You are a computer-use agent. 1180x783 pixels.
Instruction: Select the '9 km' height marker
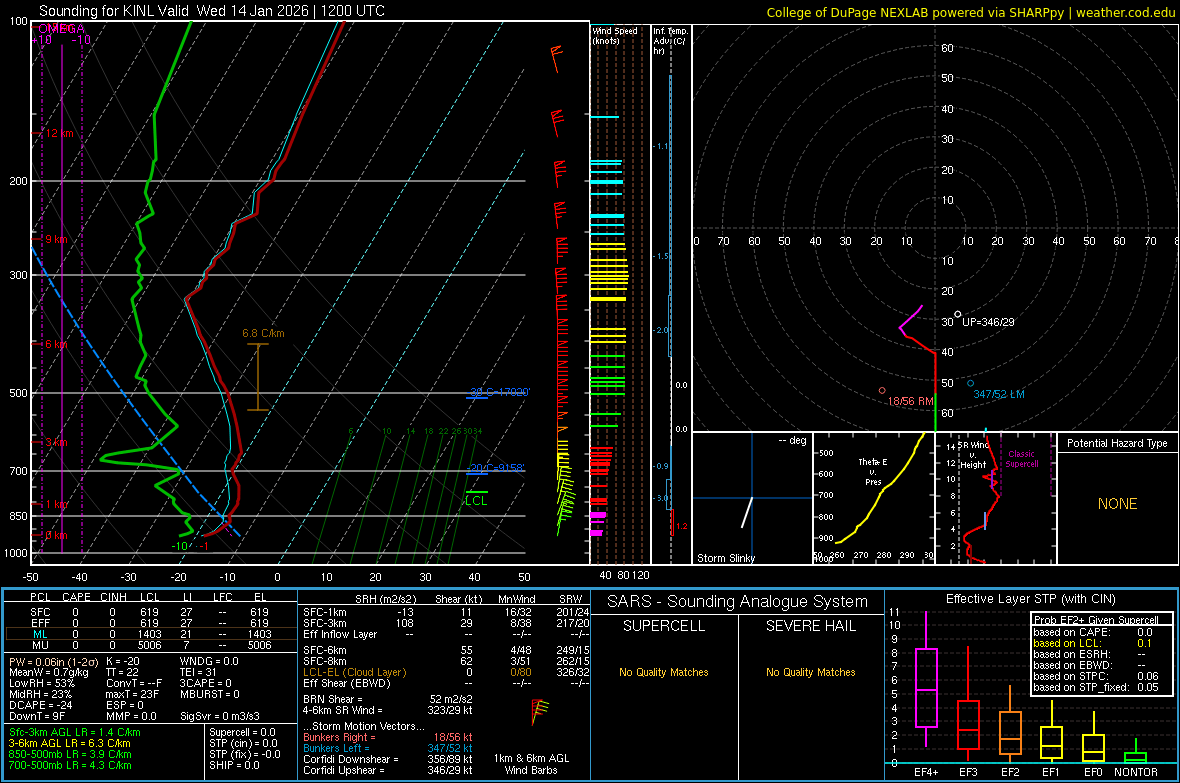click(56, 239)
